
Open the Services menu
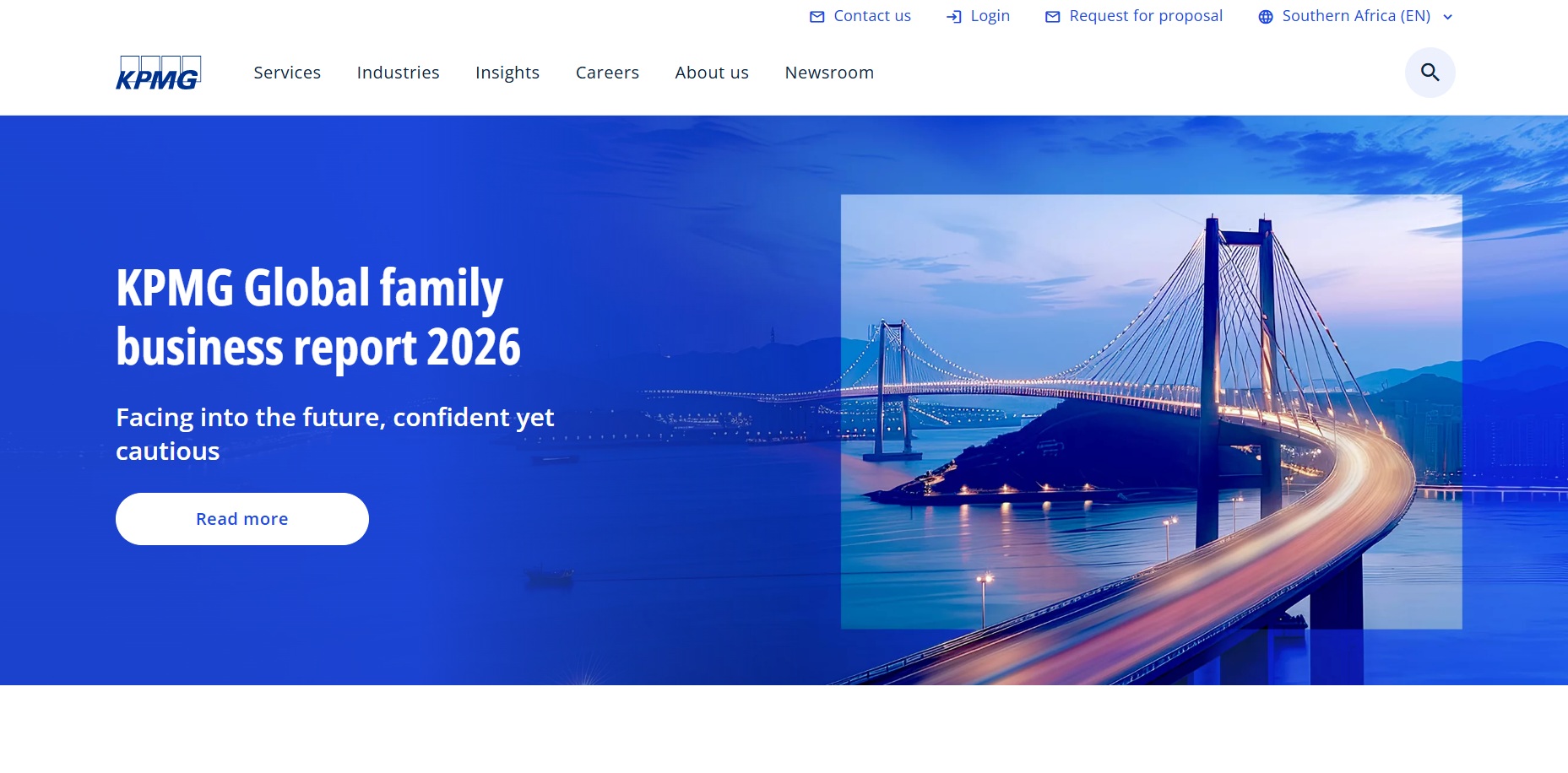pyautogui.click(x=287, y=73)
